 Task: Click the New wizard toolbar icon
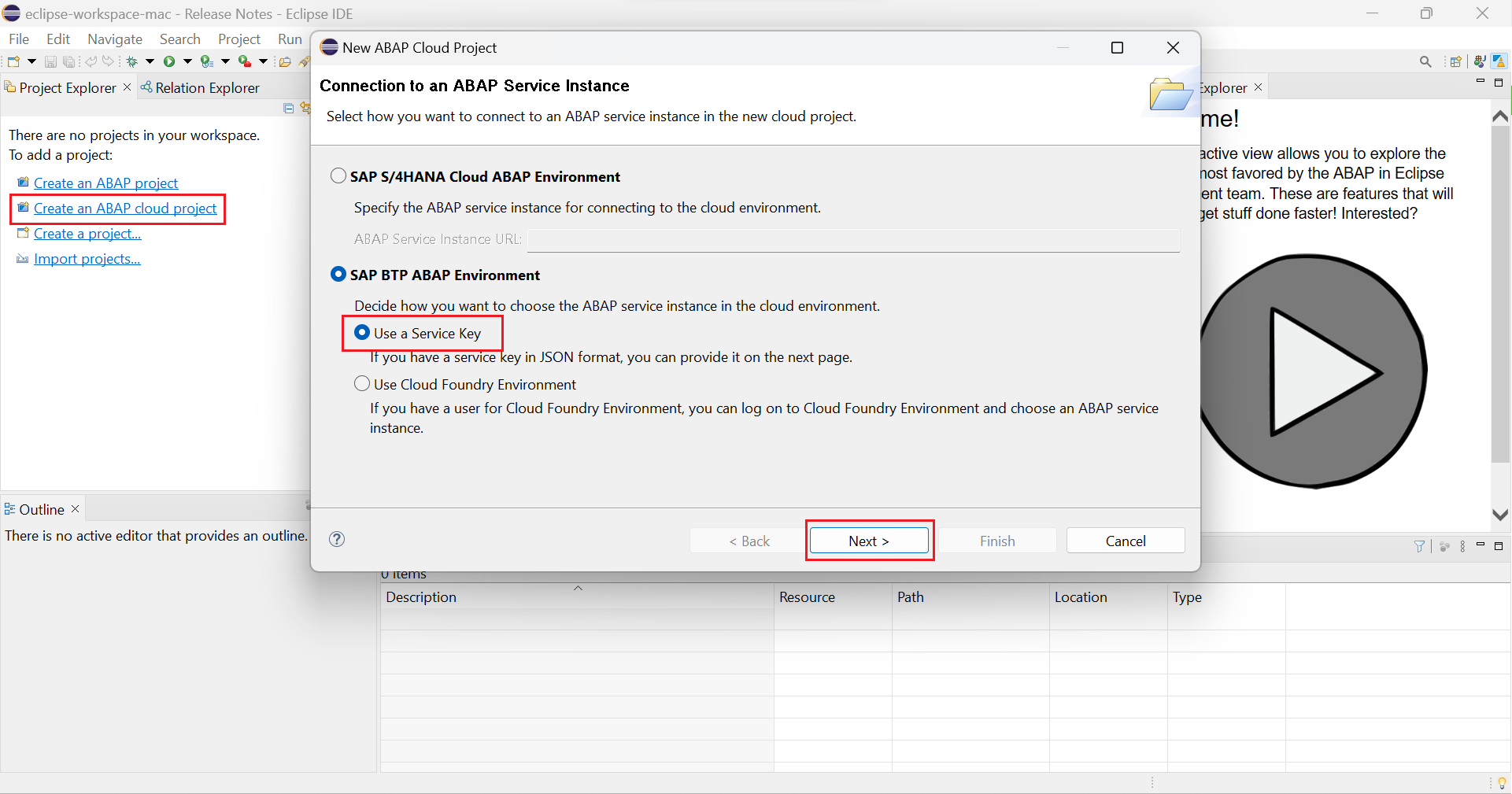13,61
